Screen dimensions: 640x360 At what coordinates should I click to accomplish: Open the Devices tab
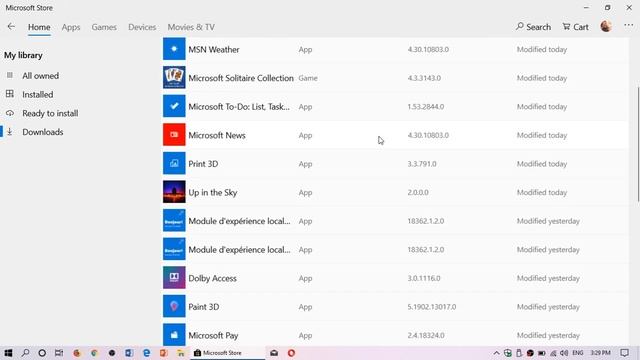[x=142, y=27]
